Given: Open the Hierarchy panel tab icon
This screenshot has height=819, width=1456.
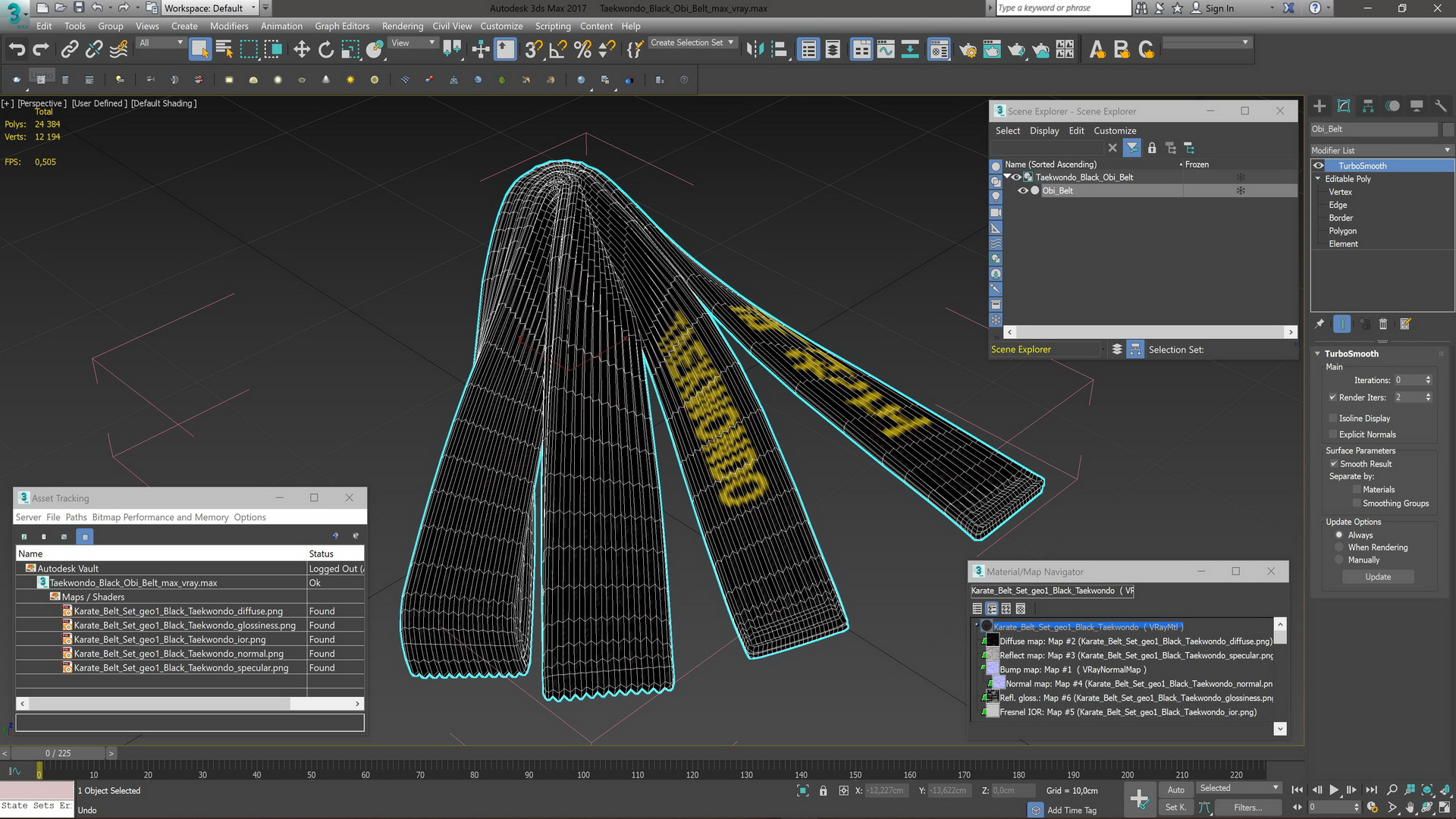Looking at the screenshot, I should click(1368, 106).
